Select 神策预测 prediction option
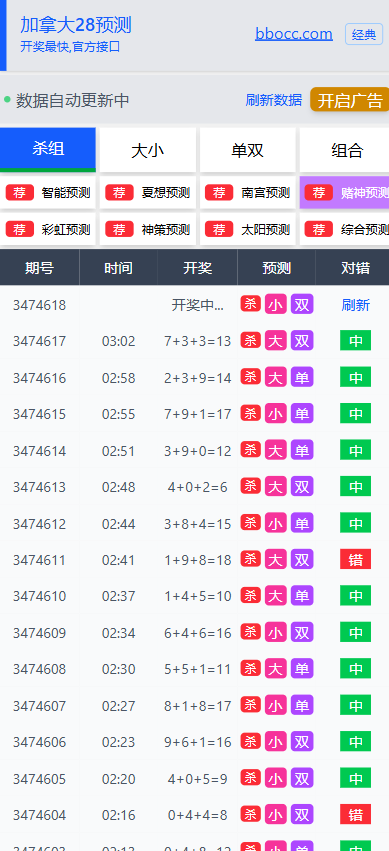This screenshot has height=851, width=389. click(x=148, y=229)
